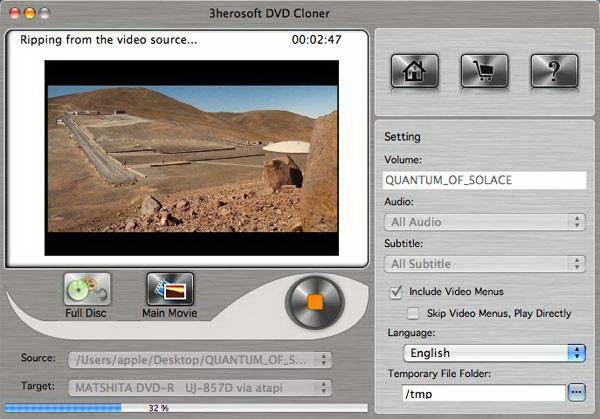Click the 'Temporary File Folder:' label

click(439, 373)
